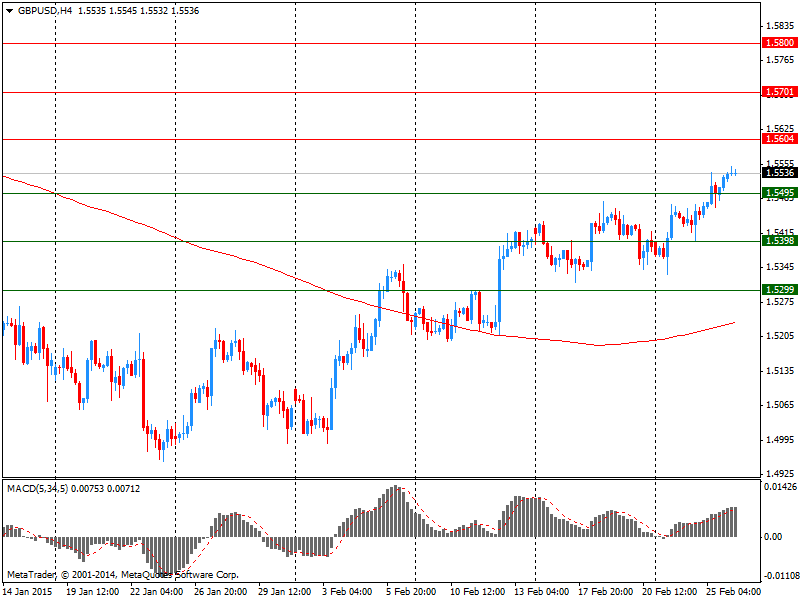Click the current price label 1.5536
Viewport: 800px width, 600px height.
point(779,172)
